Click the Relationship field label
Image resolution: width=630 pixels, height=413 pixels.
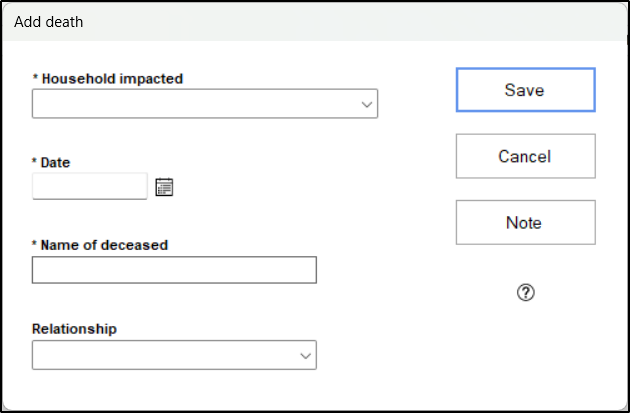(74, 329)
